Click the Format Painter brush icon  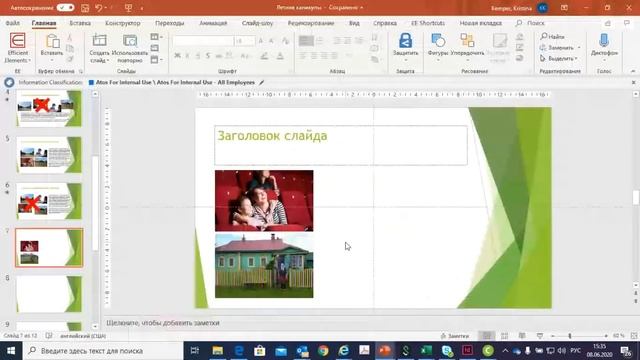[70, 59]
